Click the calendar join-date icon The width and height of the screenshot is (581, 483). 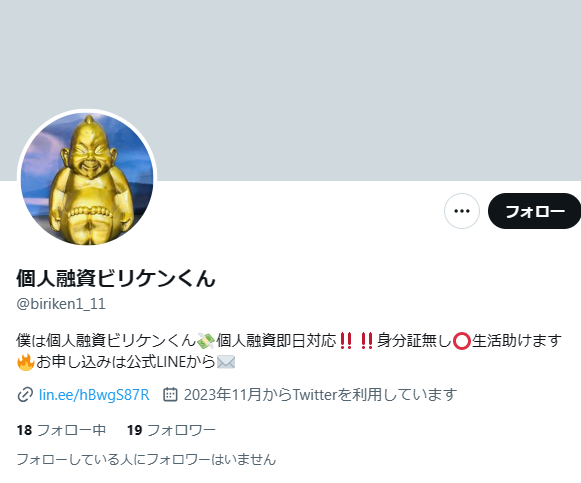pos(170,394)
